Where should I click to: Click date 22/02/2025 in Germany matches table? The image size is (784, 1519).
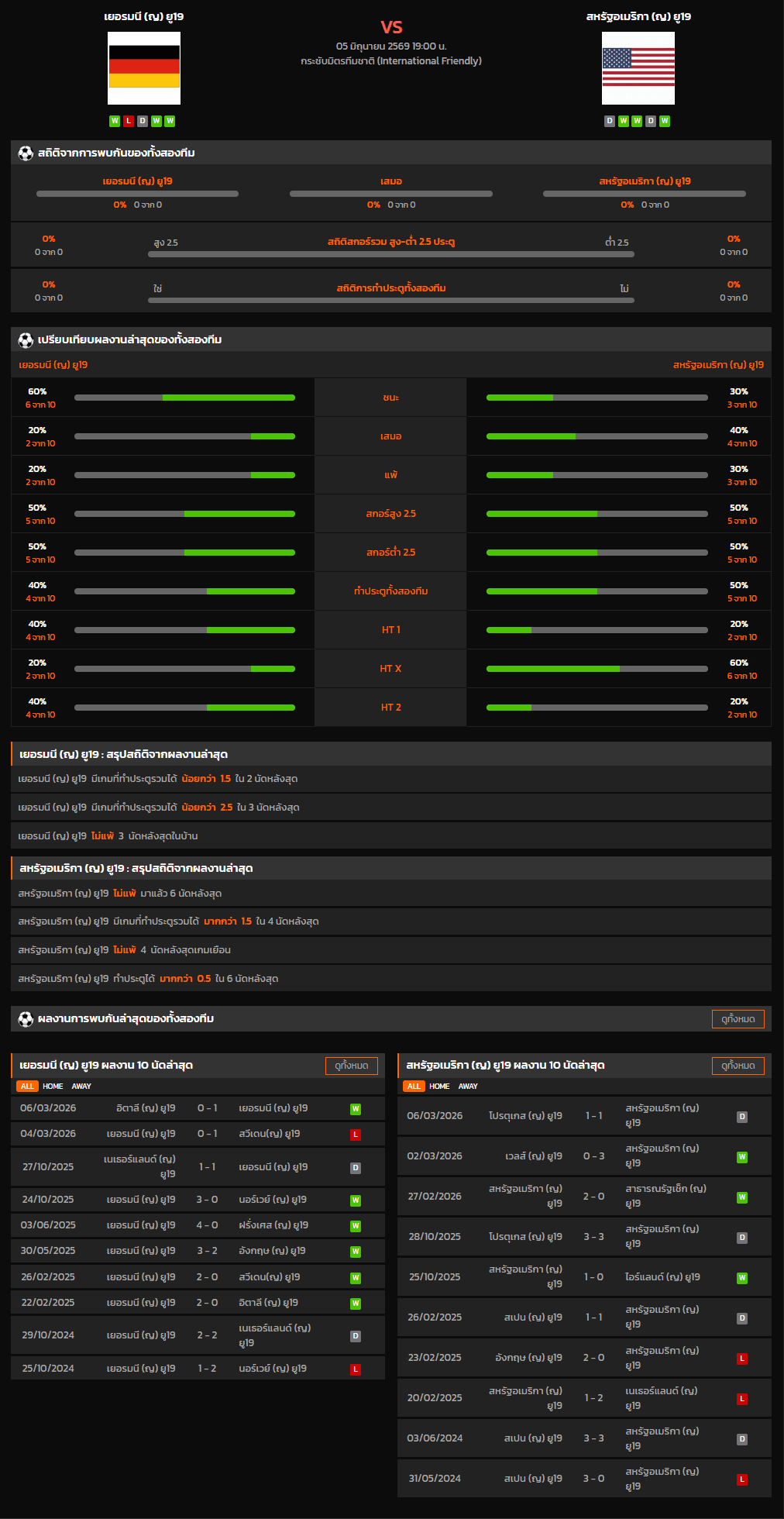point(48,1303)
